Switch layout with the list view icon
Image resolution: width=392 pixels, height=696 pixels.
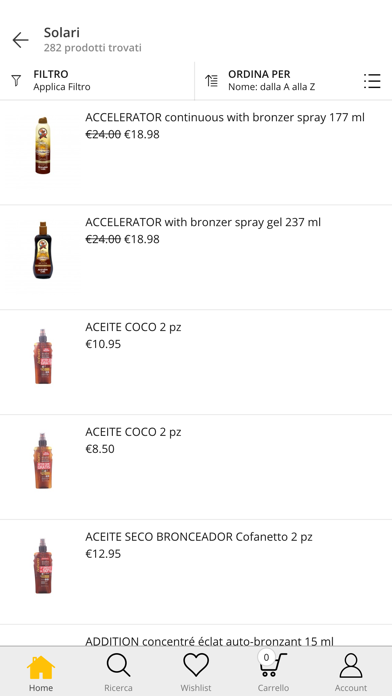click(x=372, y=81)
